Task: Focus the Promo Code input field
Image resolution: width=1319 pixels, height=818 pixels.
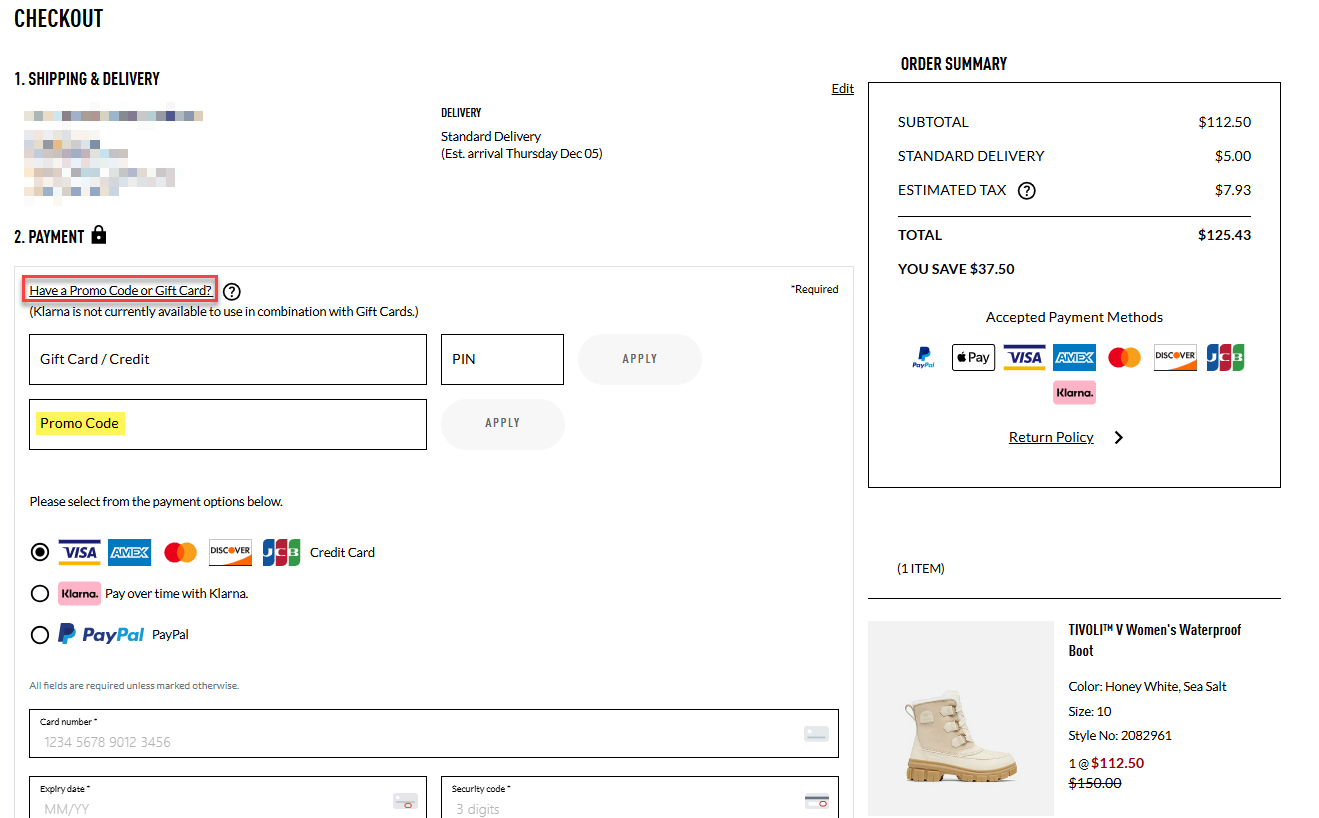Action: (x=228, y=424)
